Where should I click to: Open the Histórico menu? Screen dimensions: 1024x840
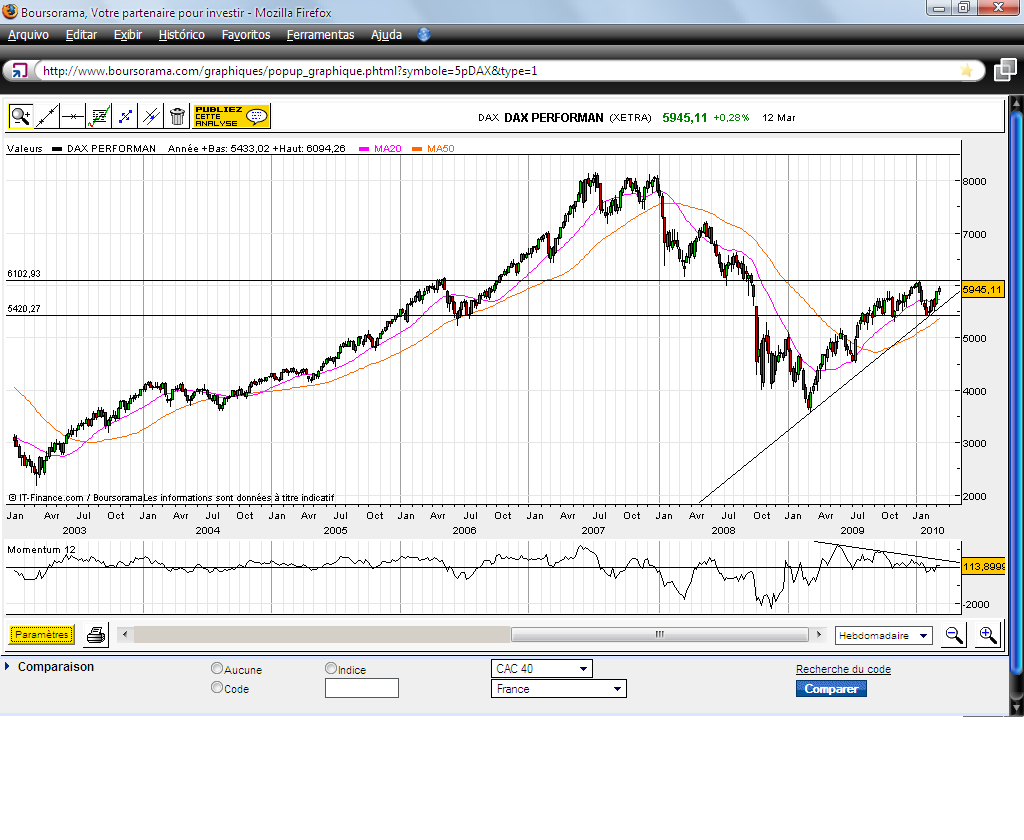(182, 35)
